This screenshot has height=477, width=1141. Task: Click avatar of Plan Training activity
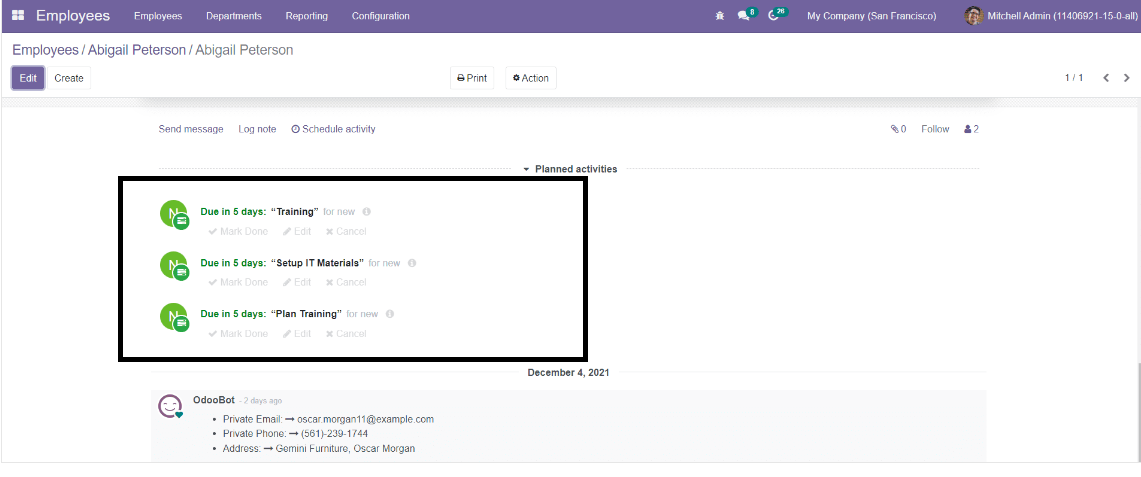174,316
